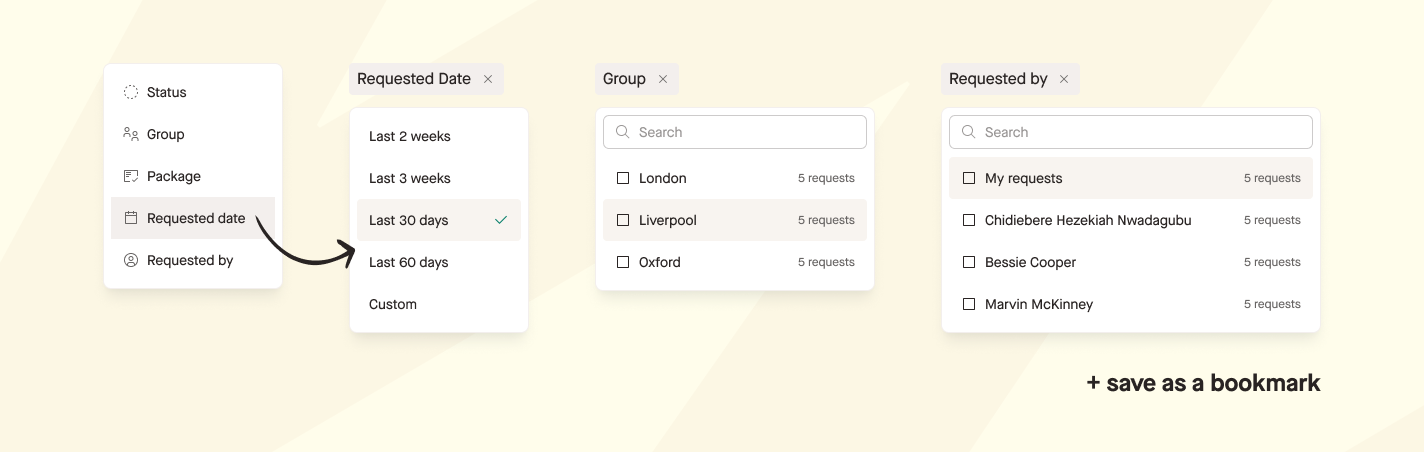This screenshot has height=452, width=1424.
Task: Select the Bessie Cooper checkbox
Action: click(969, 262)
